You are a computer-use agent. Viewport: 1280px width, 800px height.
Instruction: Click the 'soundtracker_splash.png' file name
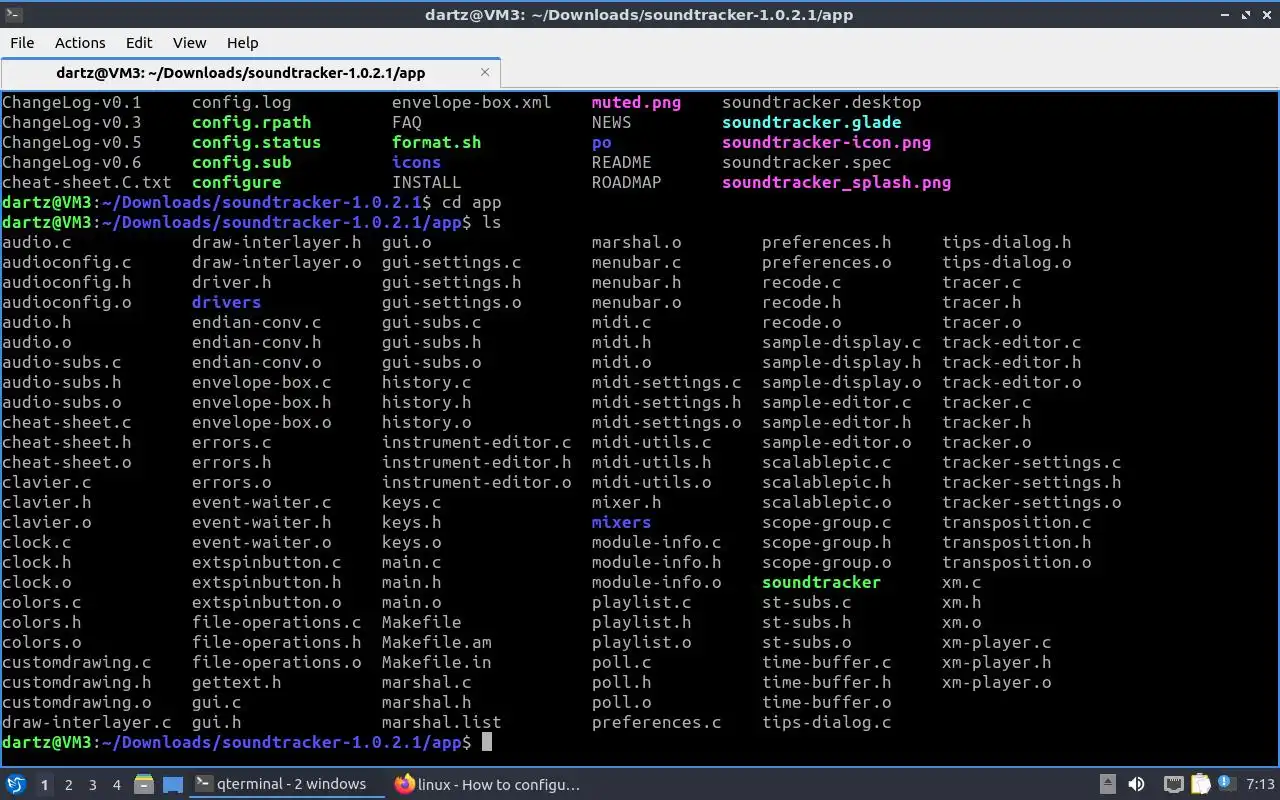pyautogui.click(x=837, y=182)
